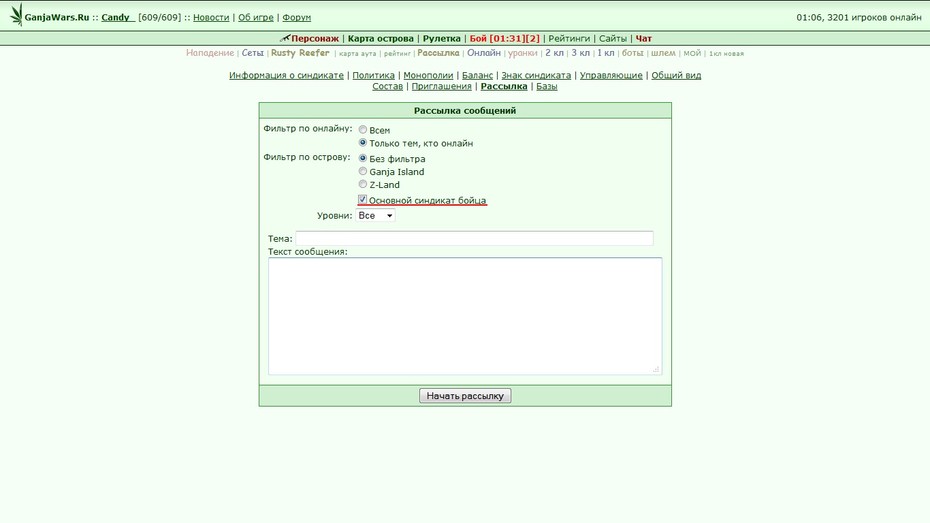Click the 'мой' quick link
930x523 pixels.
coord(692,53)
